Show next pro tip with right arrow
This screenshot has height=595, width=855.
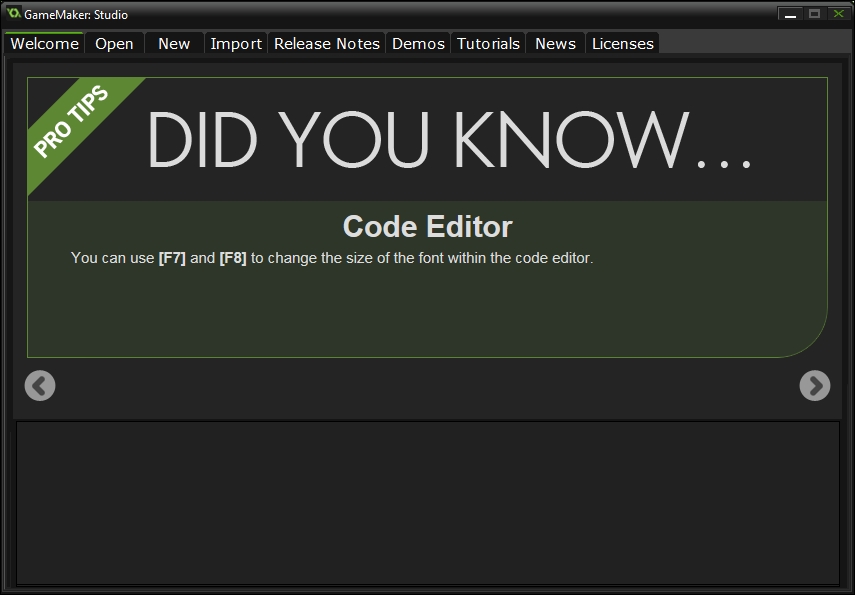coord(815,386)
